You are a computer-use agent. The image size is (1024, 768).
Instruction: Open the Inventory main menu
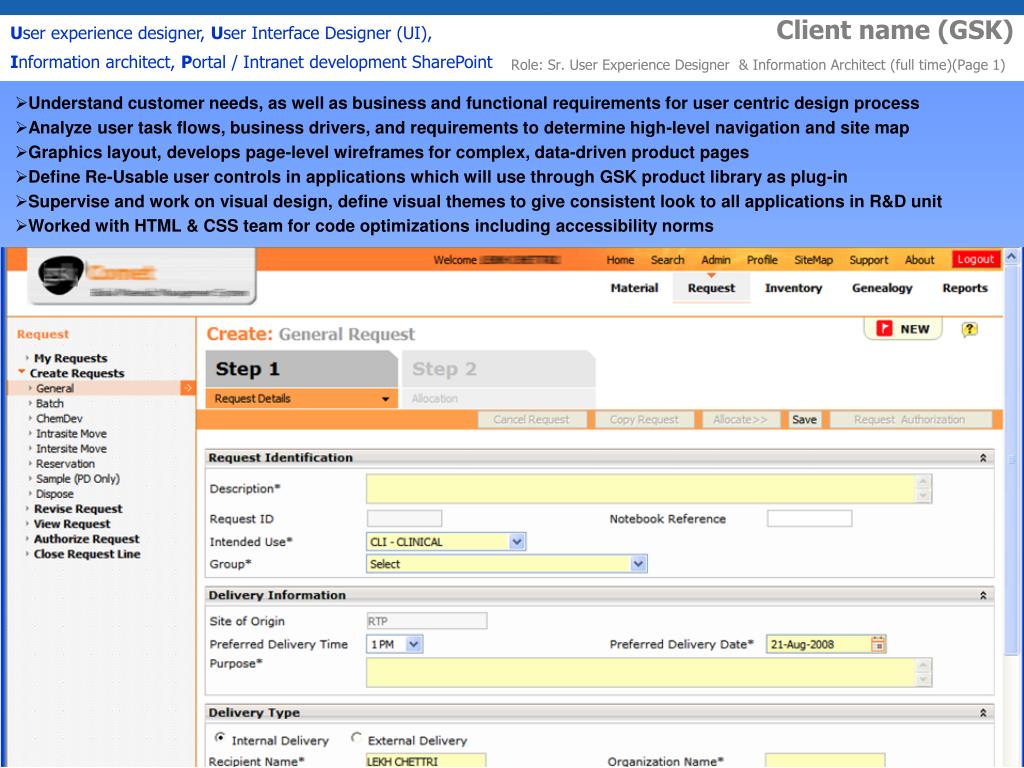[793, 288]
